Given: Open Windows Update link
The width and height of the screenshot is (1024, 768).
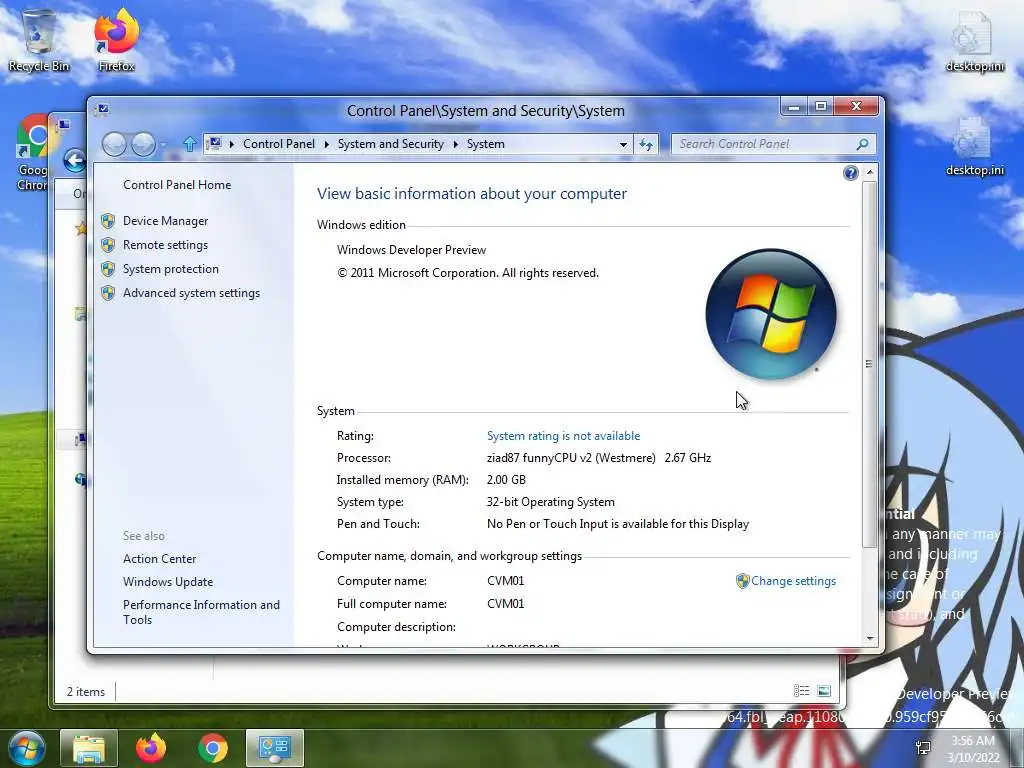Looking at the screenshot, I should [168, 582].
